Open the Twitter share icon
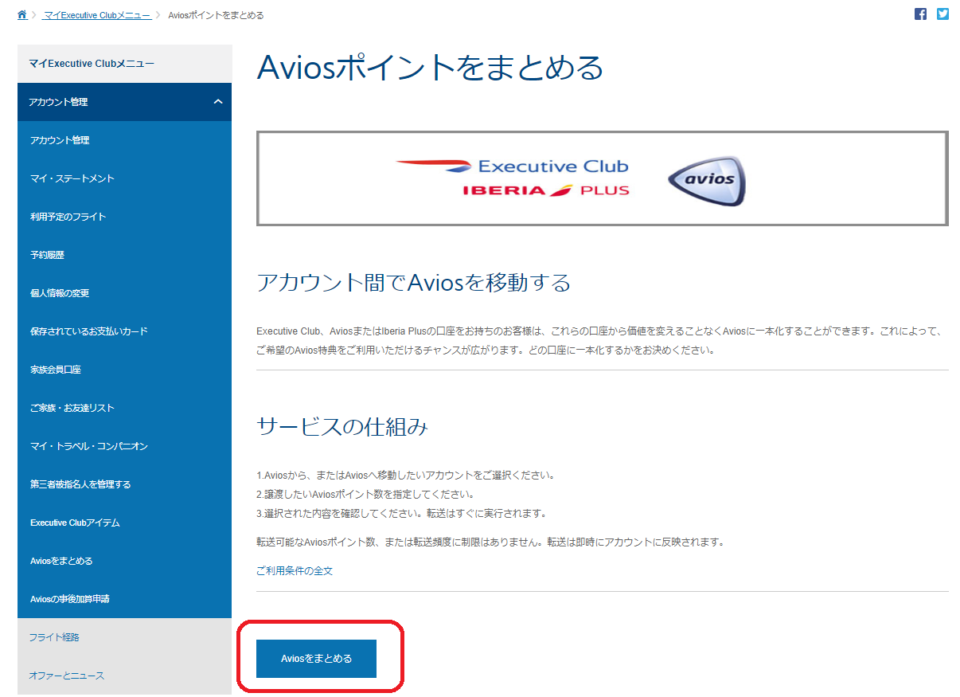Screen dimensions: 960x697 [942, 14]
